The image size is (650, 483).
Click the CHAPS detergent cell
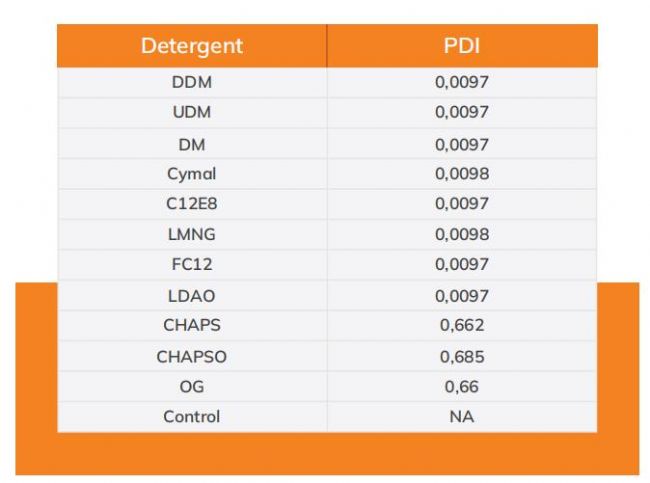pyautogui.click(x=191, y=325)
